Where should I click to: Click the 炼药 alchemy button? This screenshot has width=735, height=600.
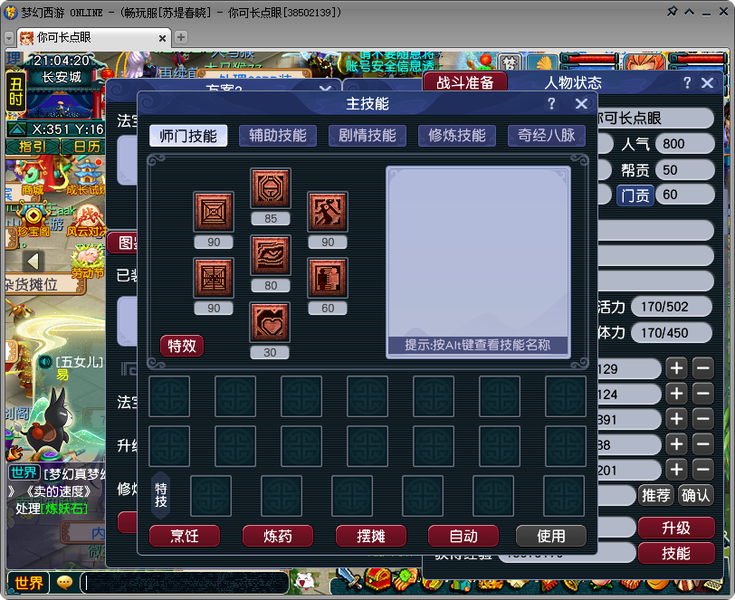[x=278, y=536]
